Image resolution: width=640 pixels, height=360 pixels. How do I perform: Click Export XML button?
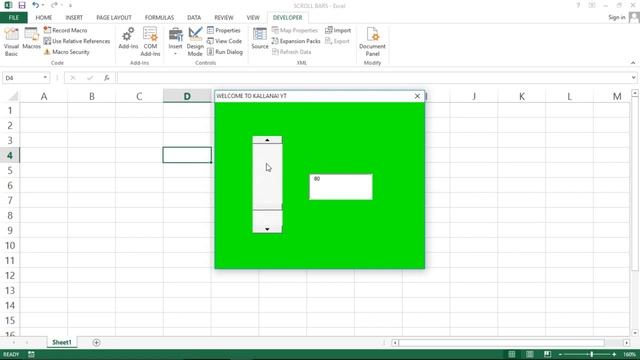337,41
